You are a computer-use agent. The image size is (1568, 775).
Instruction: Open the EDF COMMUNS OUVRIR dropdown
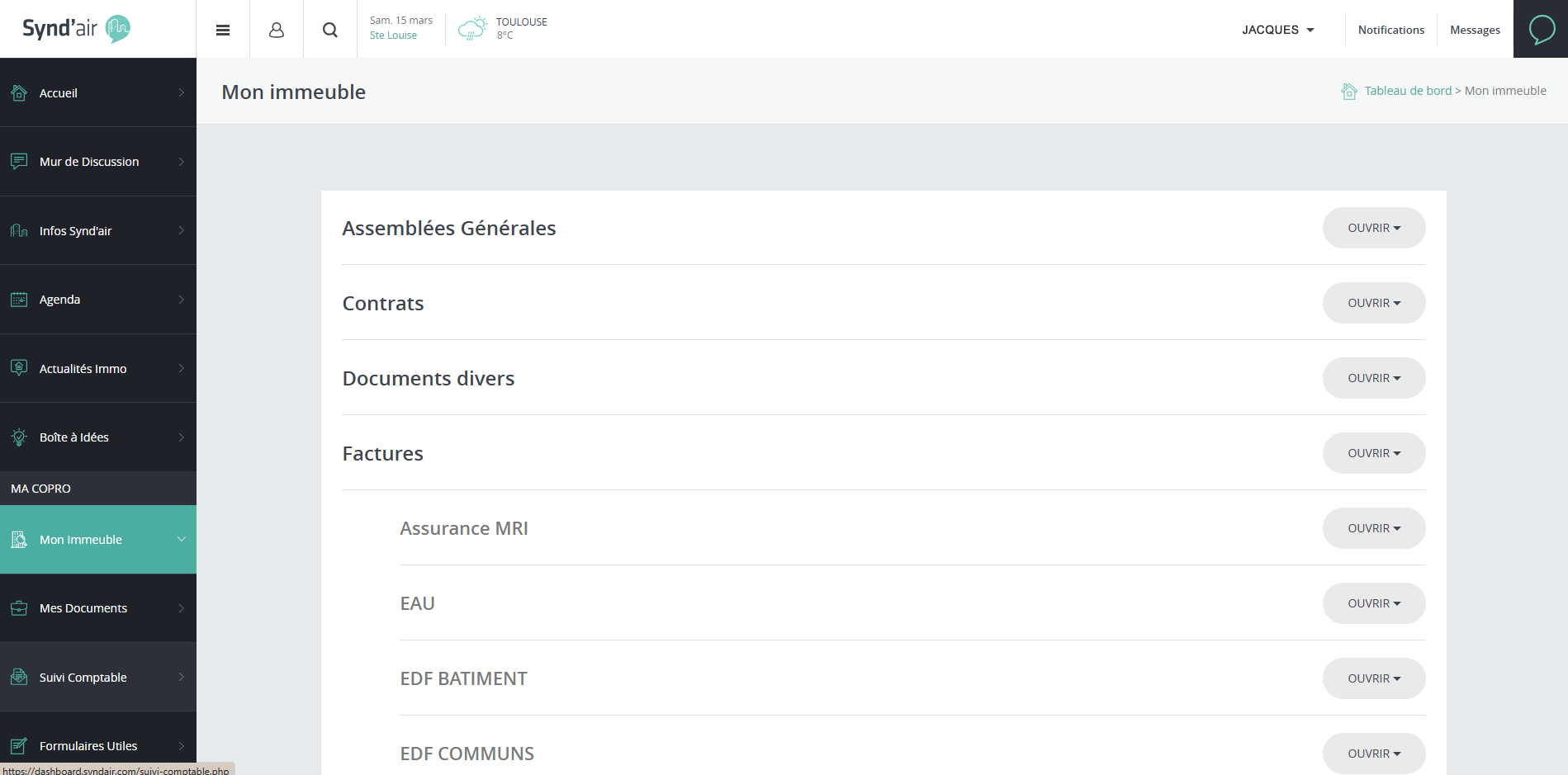click(x=1374, y=754)
